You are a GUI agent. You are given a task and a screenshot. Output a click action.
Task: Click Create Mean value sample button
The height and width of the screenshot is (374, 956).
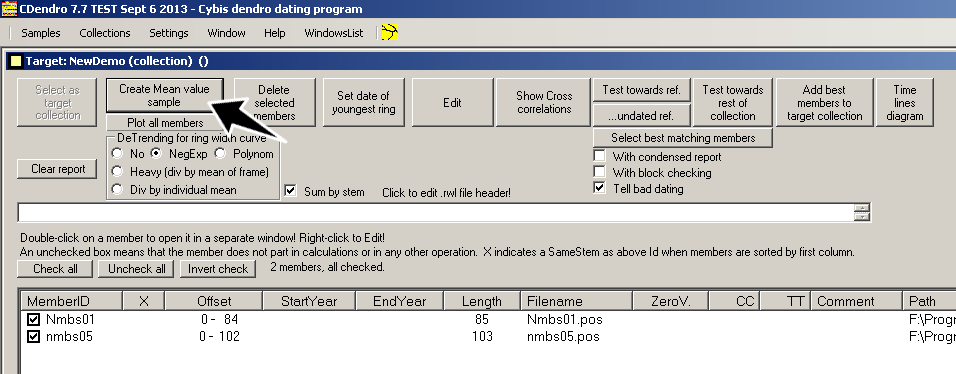coord(165,95)
